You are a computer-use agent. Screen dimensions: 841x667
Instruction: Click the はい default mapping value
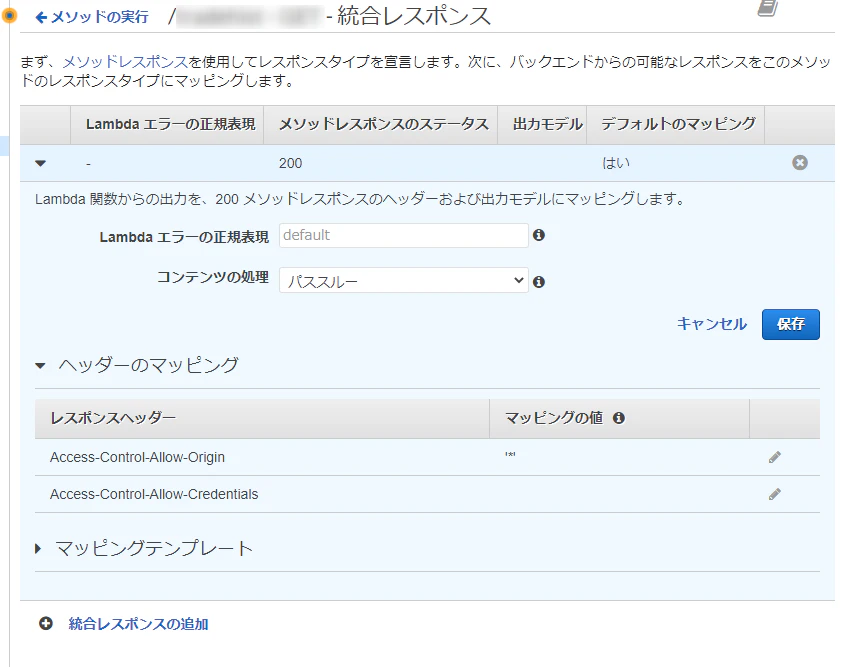click(616, 163)
